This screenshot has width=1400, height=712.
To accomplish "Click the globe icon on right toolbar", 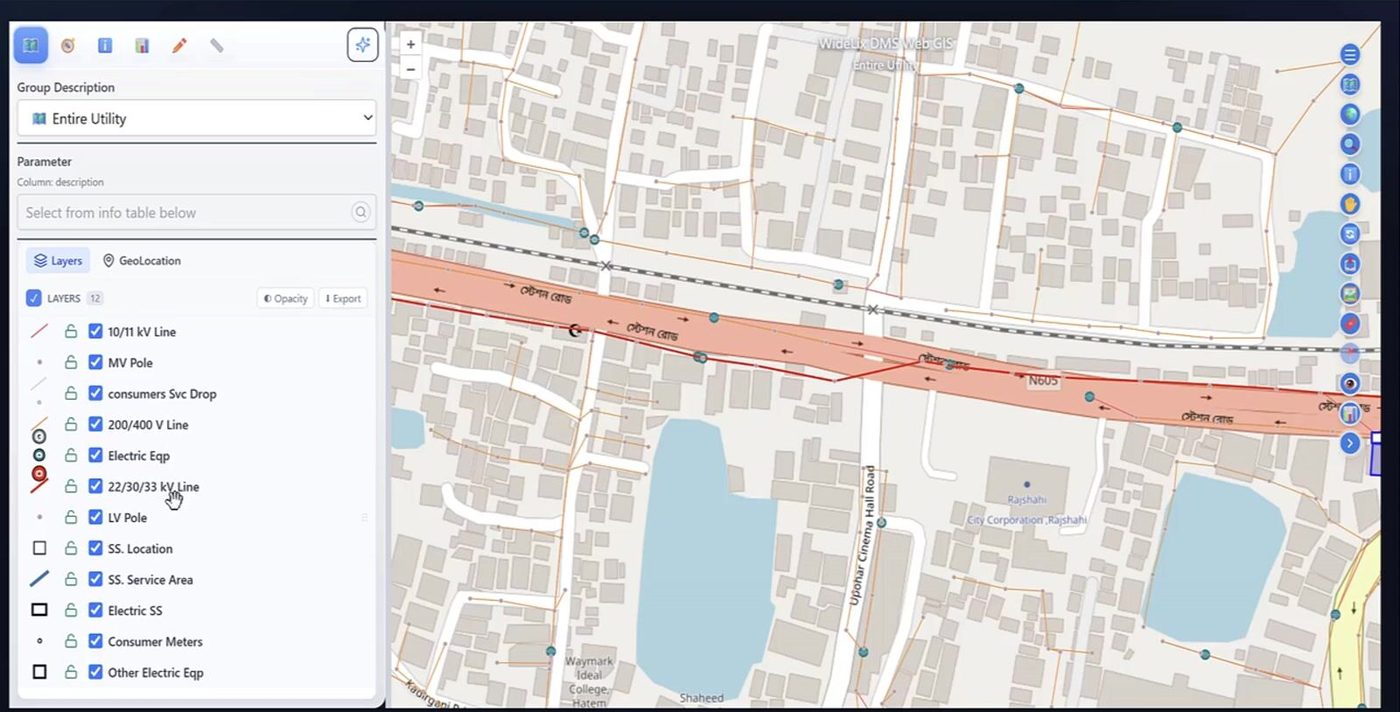I will [x=1350, y=114].
